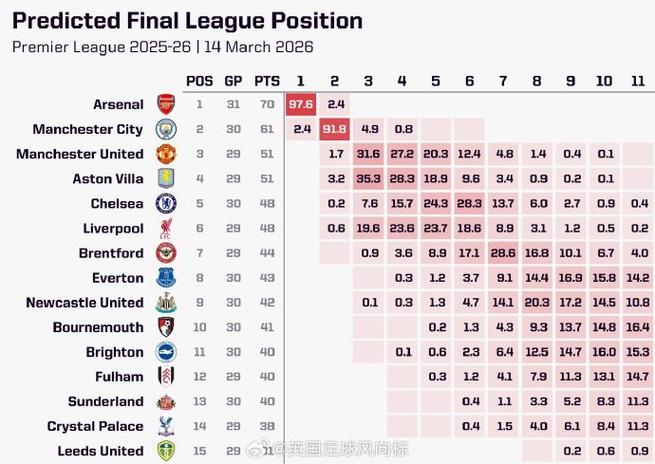Image resolution: width=655 pixels, height=464 pixels.
Task: Select Manchester City's 91.8 probability cell
Action: click(x=335, y=129)
